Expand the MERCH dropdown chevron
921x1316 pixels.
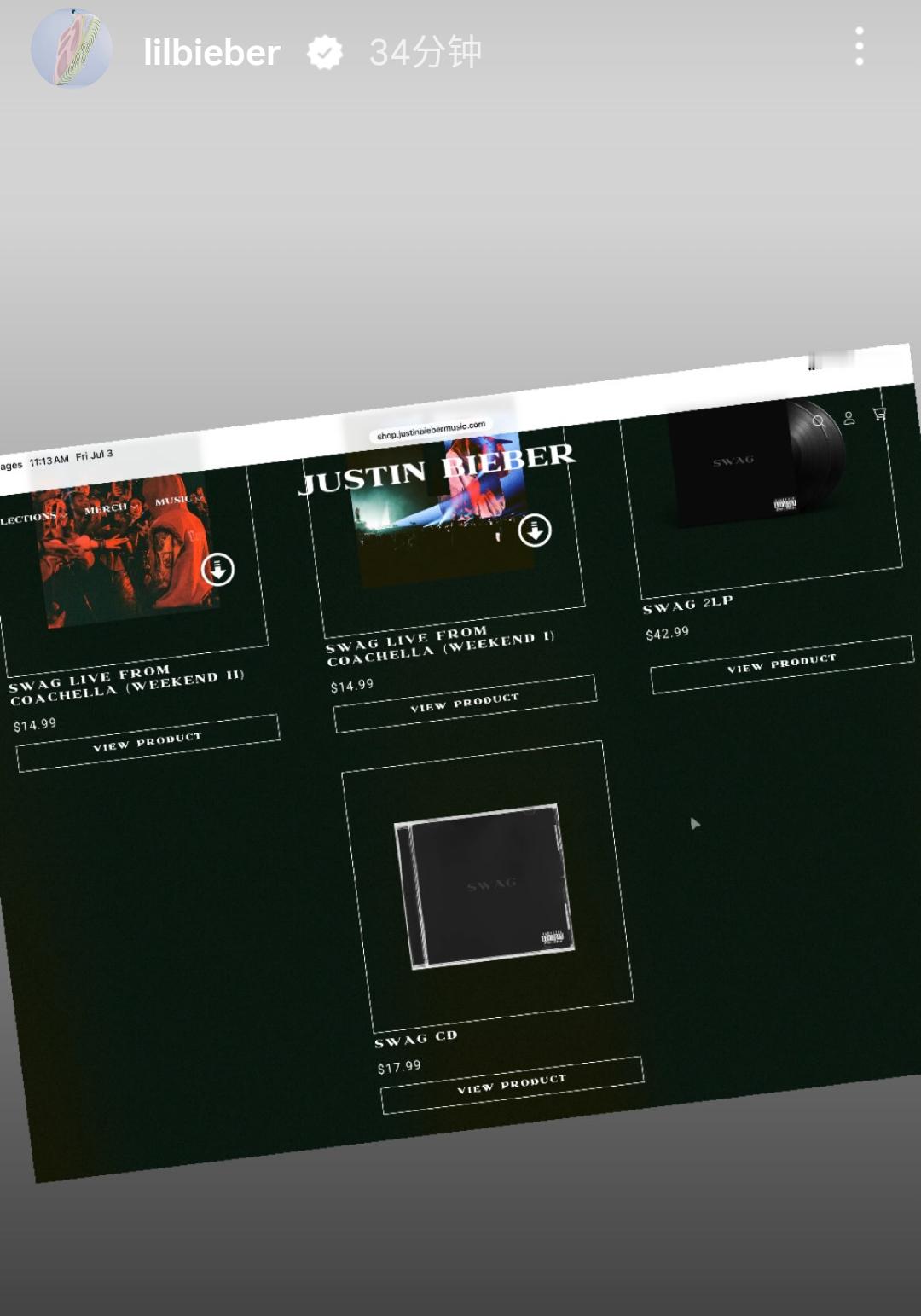(x=135, y=507)
